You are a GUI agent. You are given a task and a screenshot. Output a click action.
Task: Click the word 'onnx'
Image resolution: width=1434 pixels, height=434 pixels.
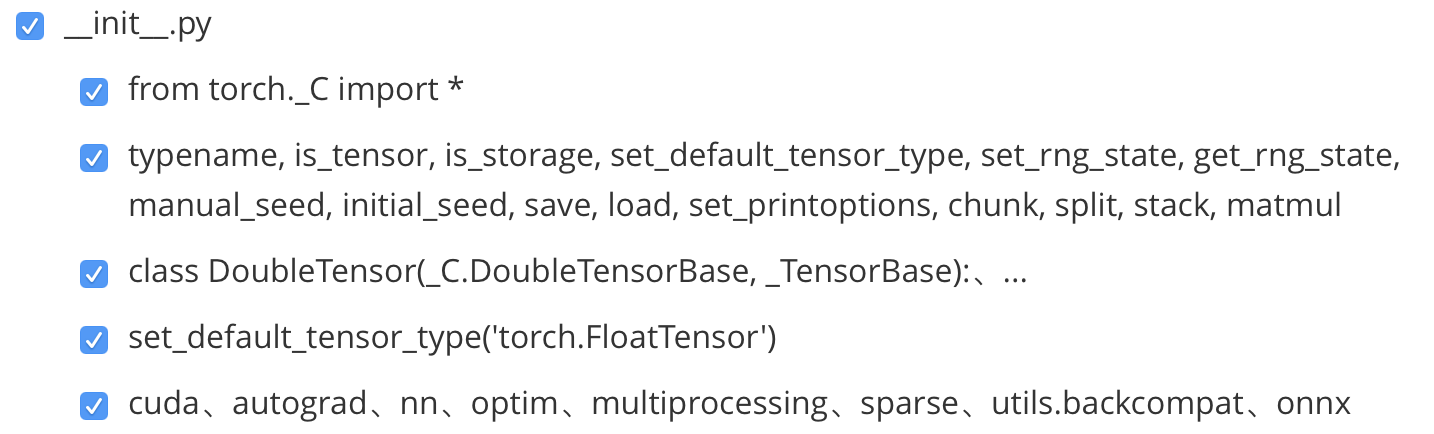click(1314, 404)
